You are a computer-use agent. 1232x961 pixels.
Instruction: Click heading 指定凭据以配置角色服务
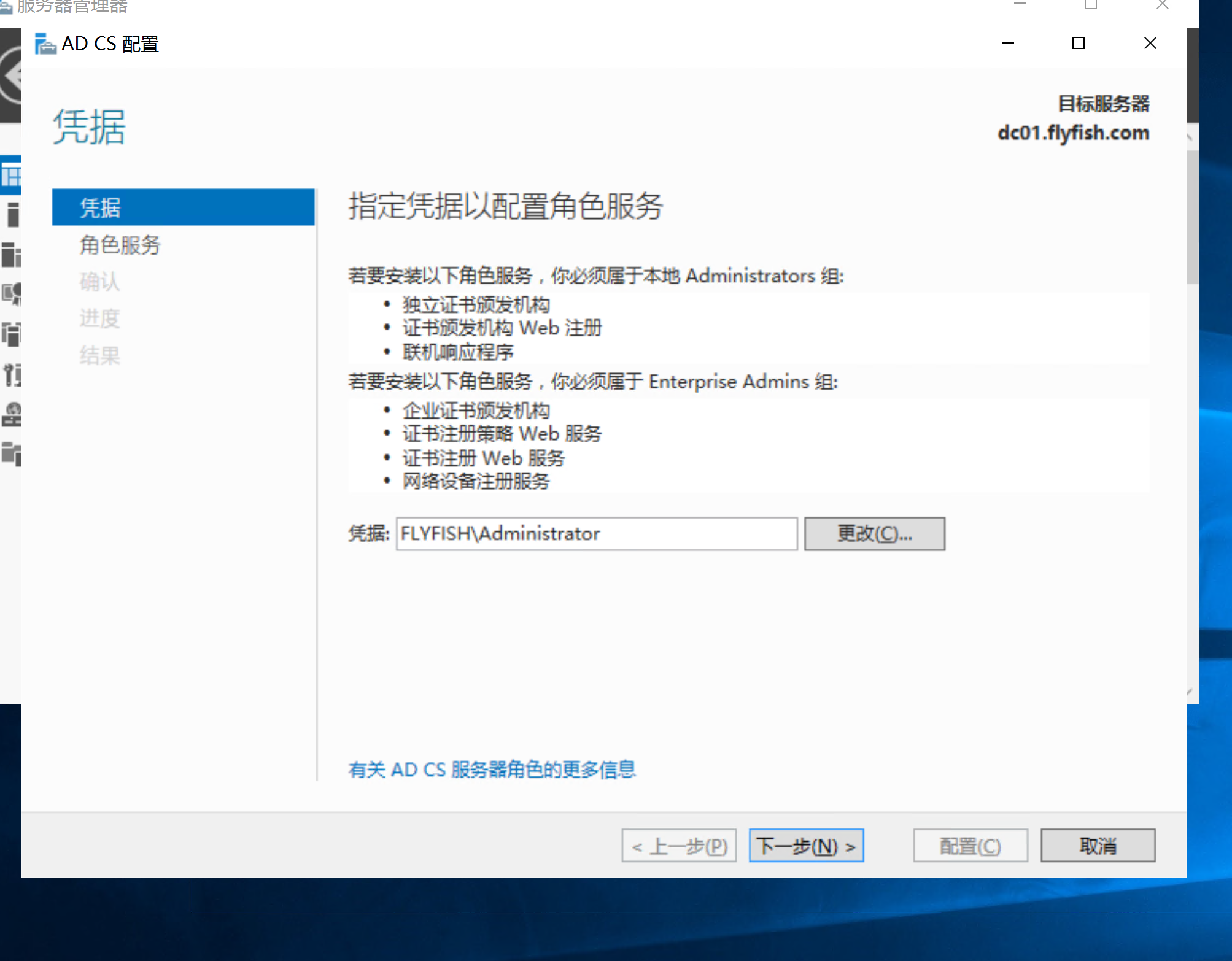[506, 206]
